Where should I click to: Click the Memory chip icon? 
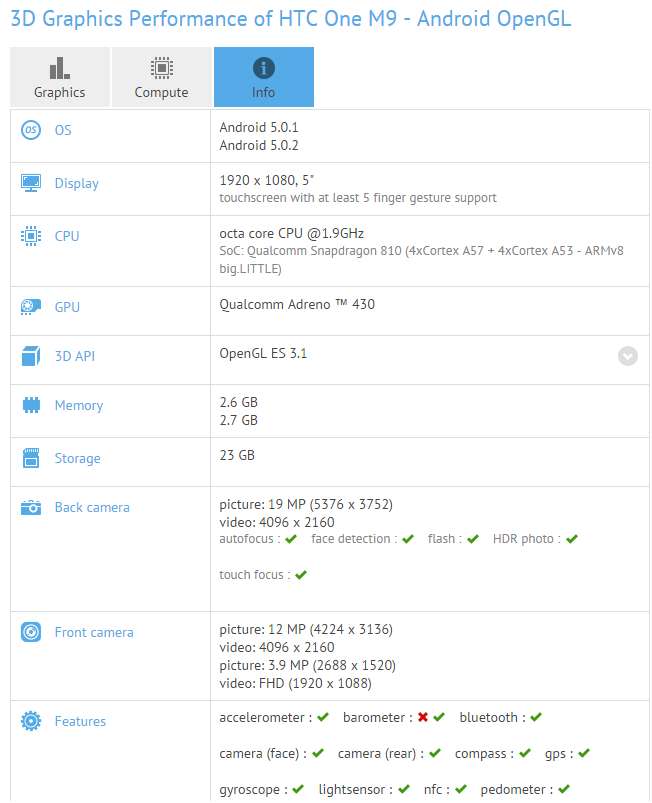[x=31, y=405]
